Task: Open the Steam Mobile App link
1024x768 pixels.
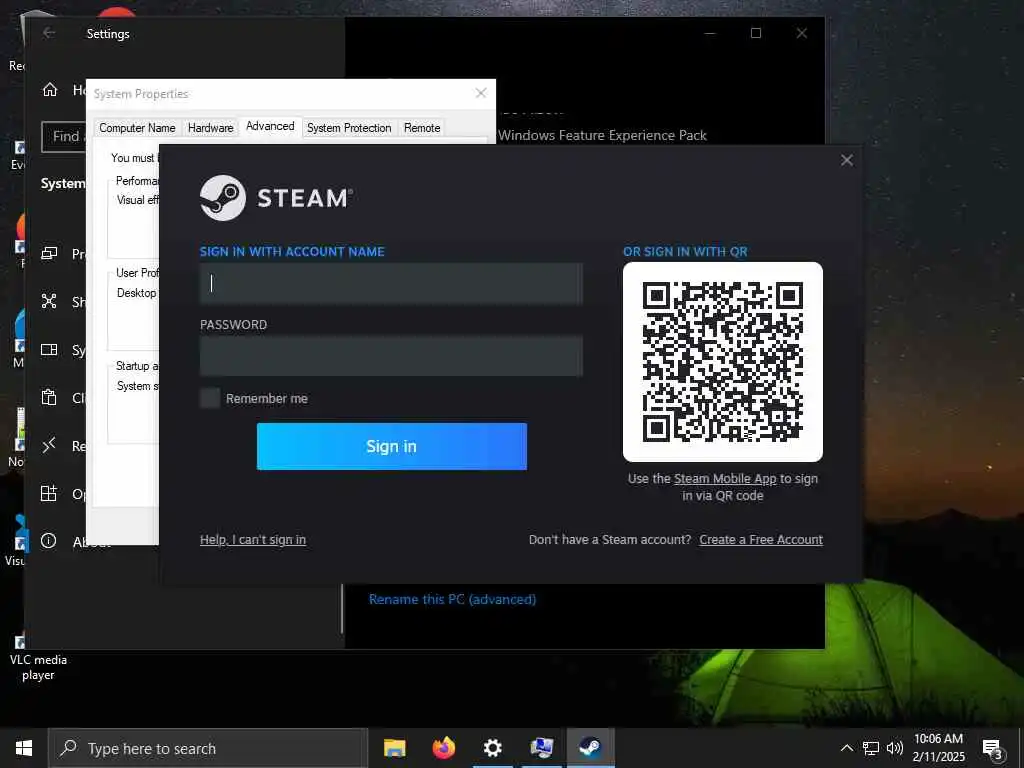Action: 725,479
